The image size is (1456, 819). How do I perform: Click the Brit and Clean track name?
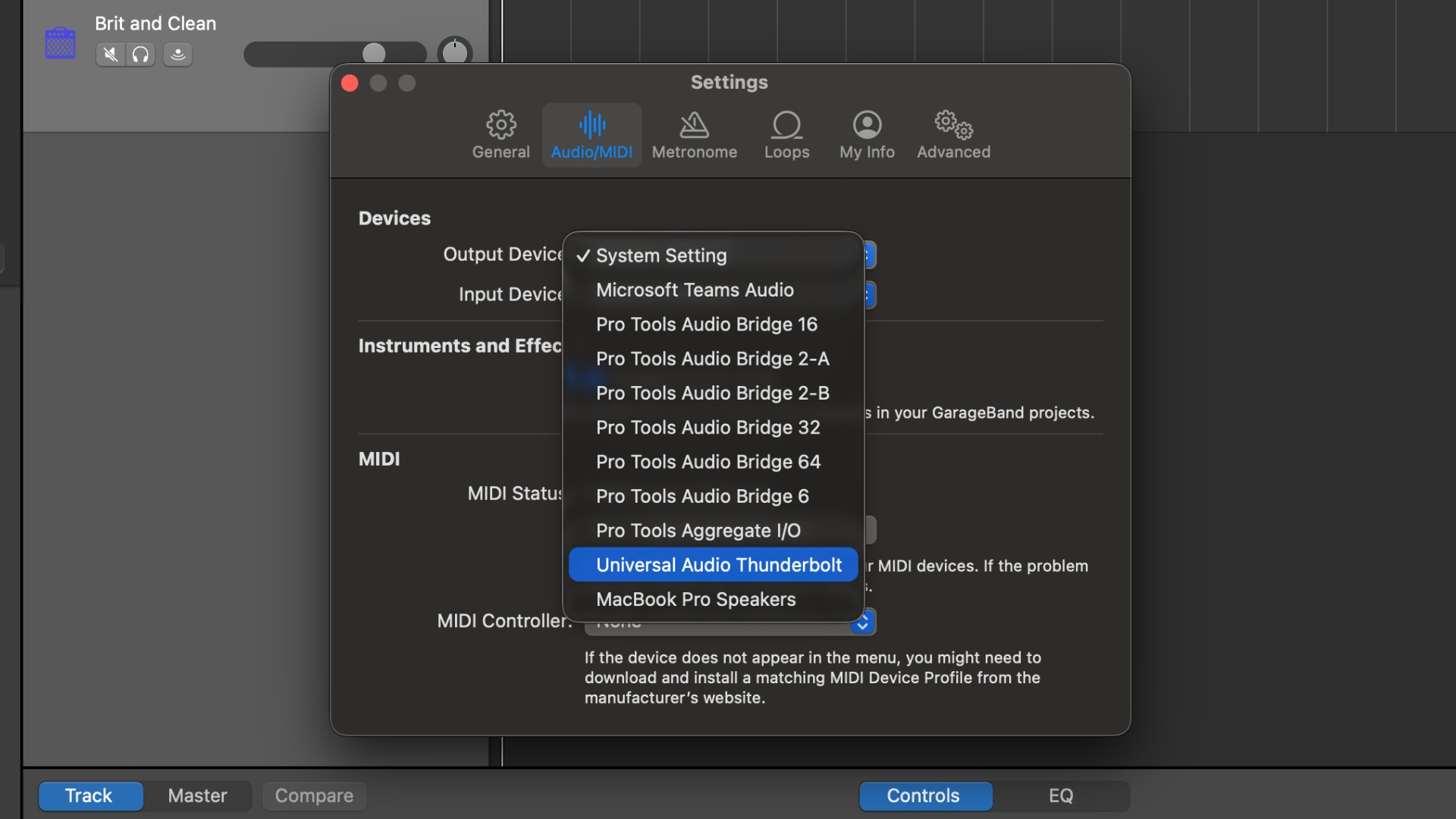155,24
